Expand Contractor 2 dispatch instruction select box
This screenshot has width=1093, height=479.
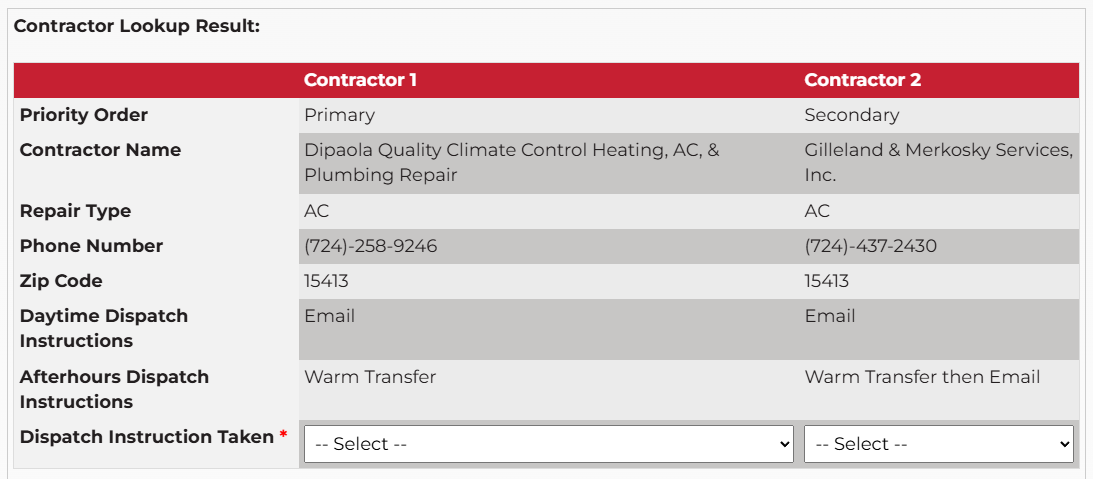(x=938, y=444)
